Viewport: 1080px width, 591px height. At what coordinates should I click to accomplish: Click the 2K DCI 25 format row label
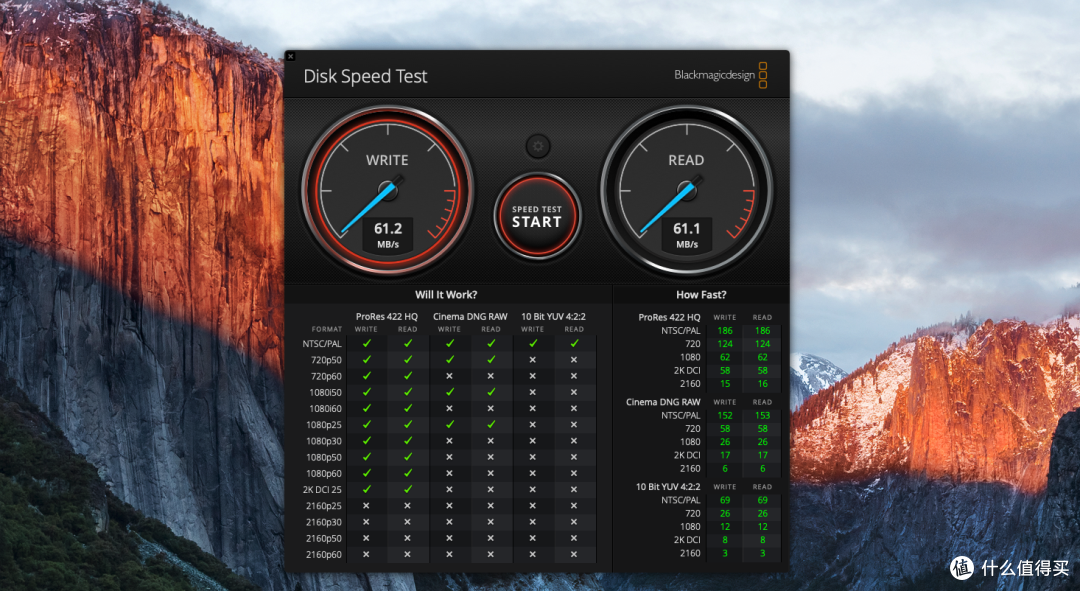(322, 490)
